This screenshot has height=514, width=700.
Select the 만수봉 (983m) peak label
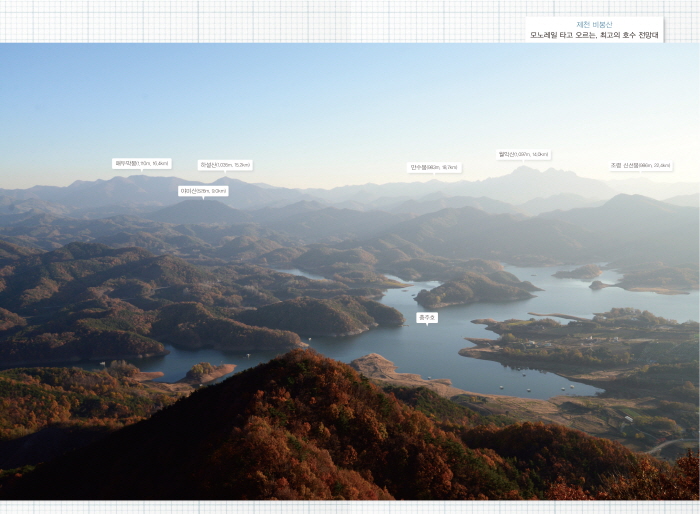click(x=434, y=168)
